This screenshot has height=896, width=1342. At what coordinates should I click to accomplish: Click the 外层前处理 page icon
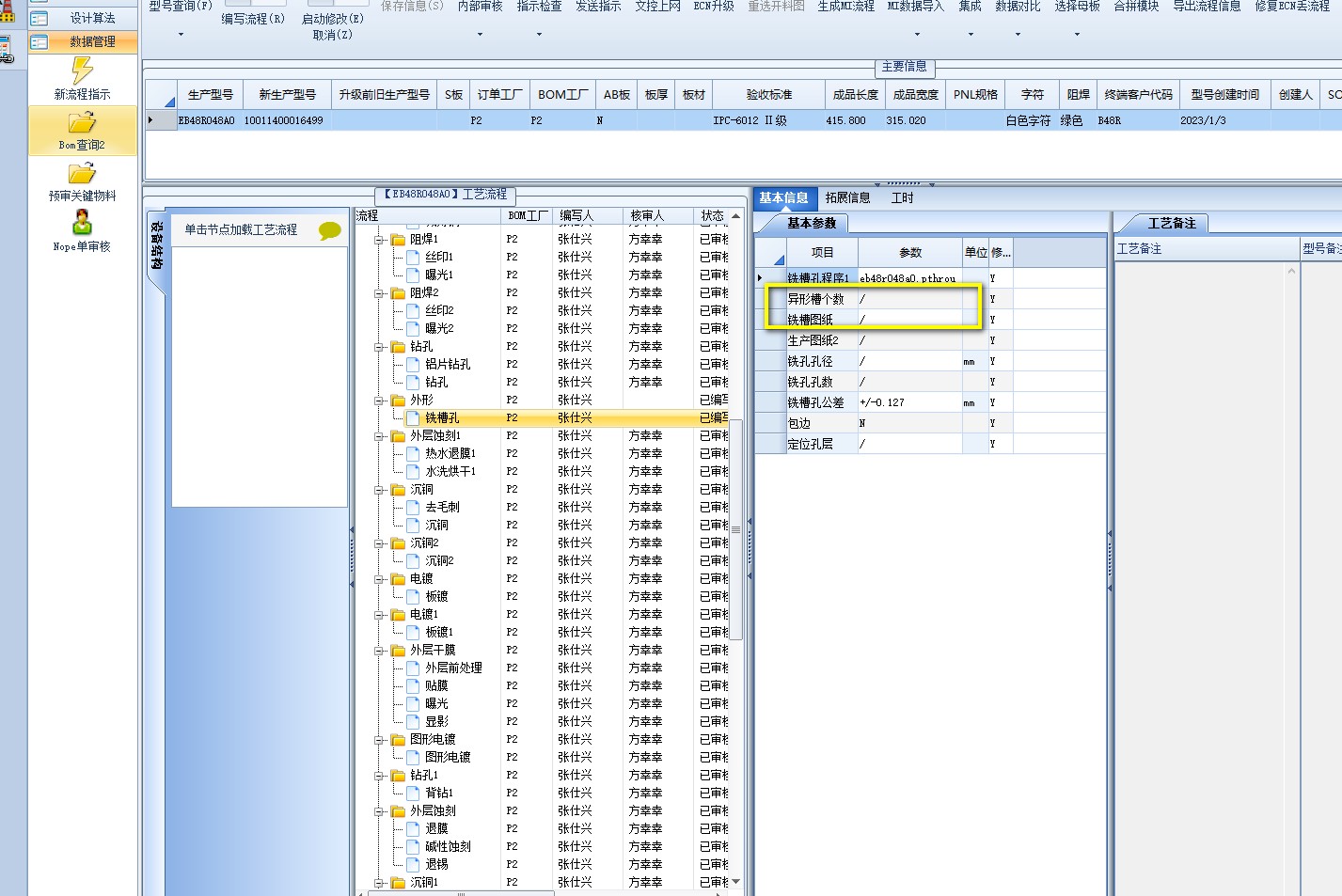pos(413,668)
